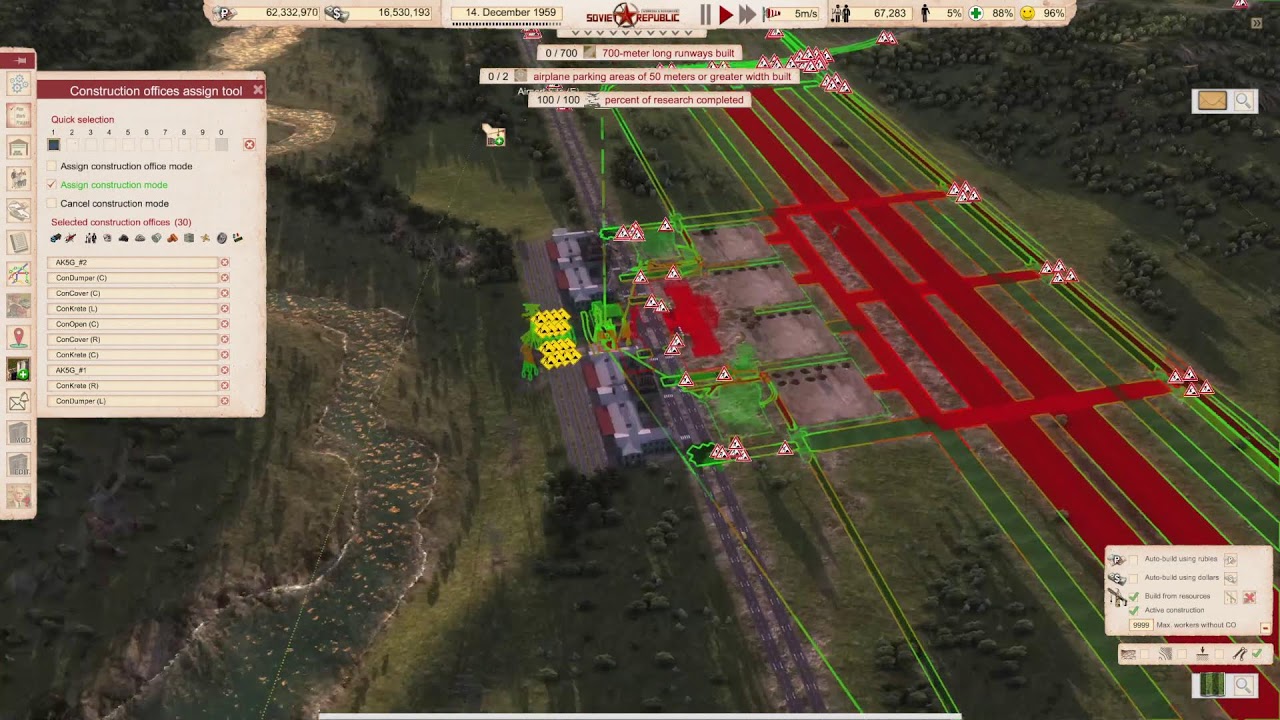The height and width of the screenshot is (720, 1280).
Task: Remove ConOpen (C) from selected offices
Action: point(225,324)
